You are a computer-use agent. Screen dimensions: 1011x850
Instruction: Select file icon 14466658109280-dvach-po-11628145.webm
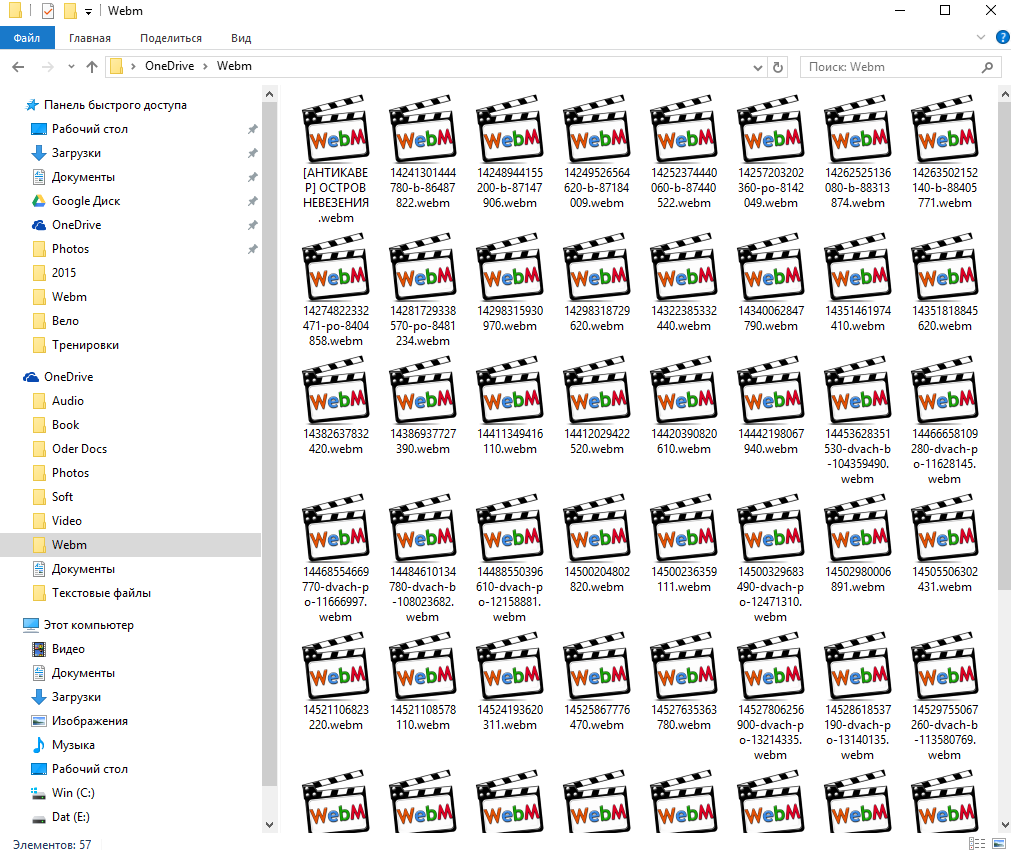(945, 390)
